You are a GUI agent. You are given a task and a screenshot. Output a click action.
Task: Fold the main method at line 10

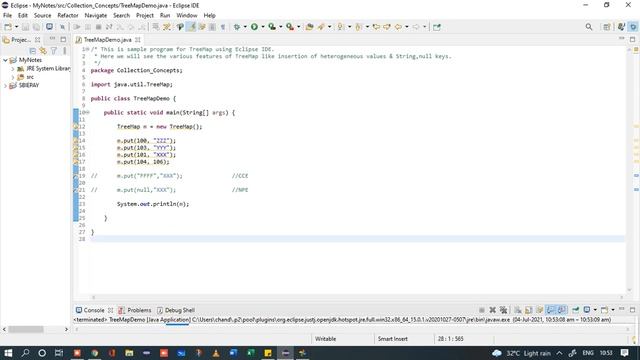point(88,113)
